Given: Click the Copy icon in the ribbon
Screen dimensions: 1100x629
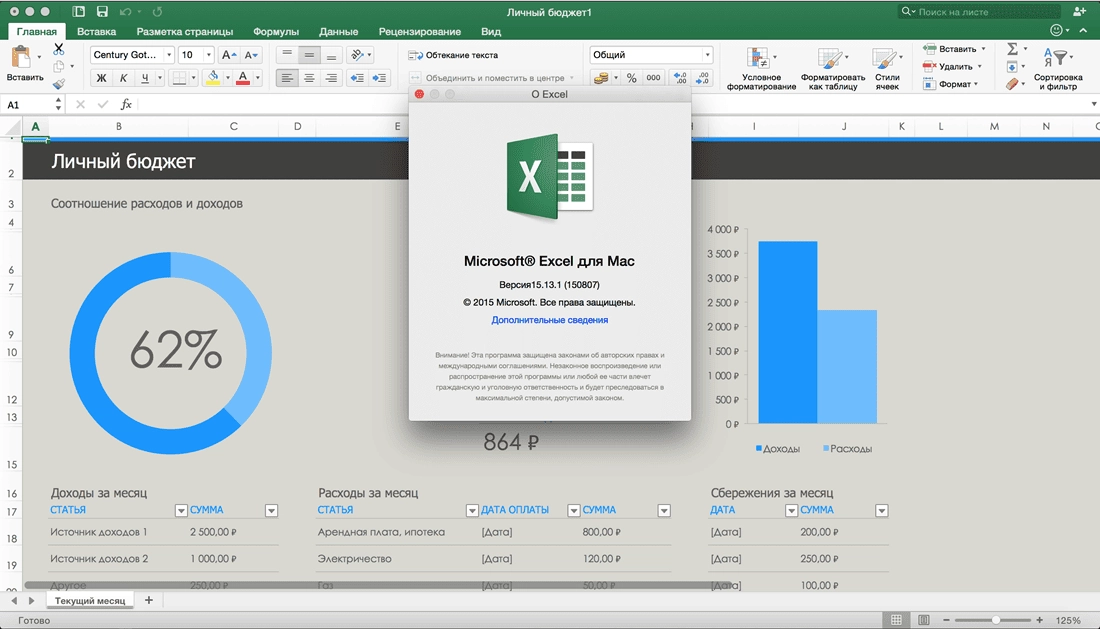Looking at the screenshot, I should tap(59, 67).
